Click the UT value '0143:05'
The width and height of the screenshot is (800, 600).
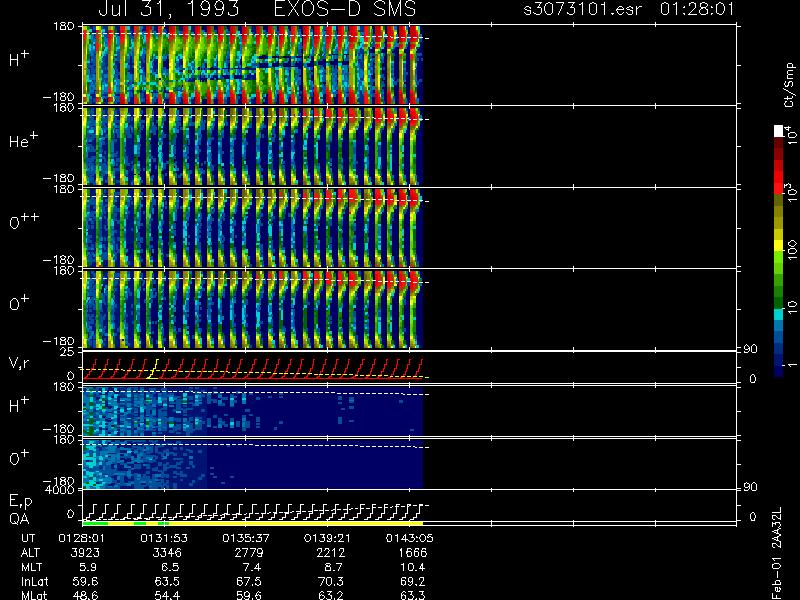409,538
